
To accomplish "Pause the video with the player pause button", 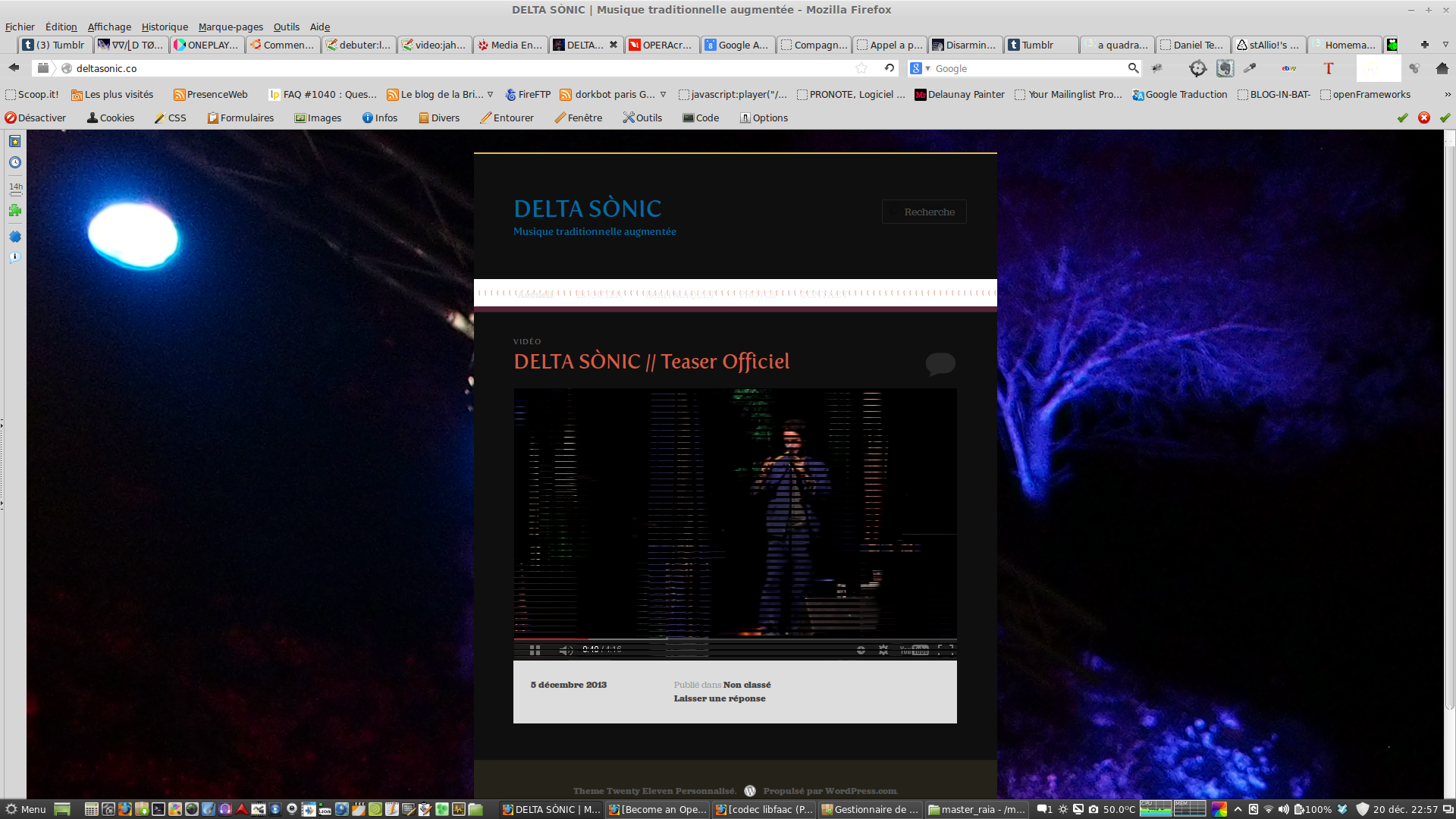I will point(535,650).
